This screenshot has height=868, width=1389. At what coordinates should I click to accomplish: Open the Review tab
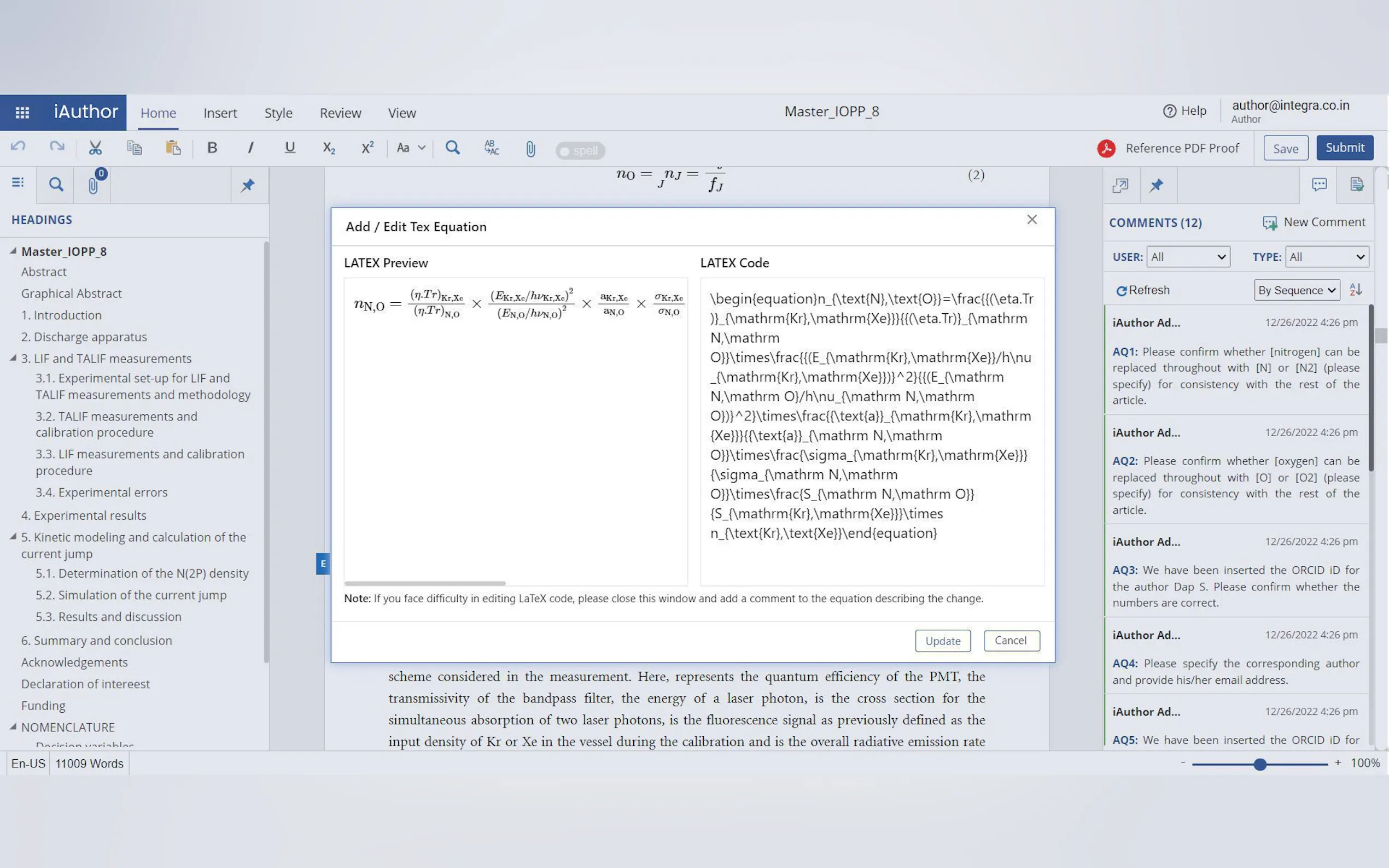point(340,113)
